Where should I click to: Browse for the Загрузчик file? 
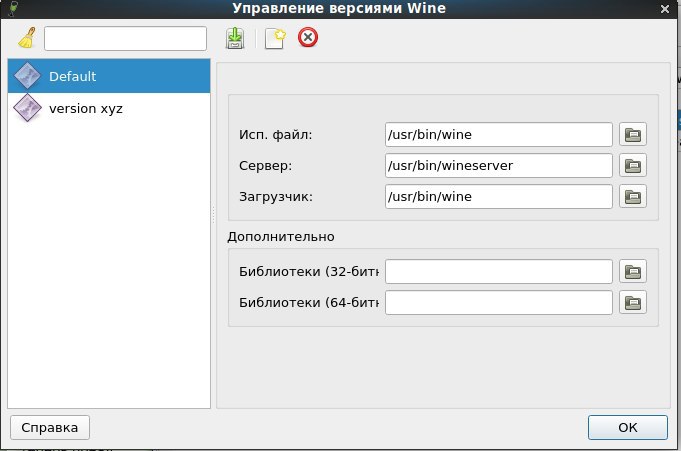tap(633, 196)
